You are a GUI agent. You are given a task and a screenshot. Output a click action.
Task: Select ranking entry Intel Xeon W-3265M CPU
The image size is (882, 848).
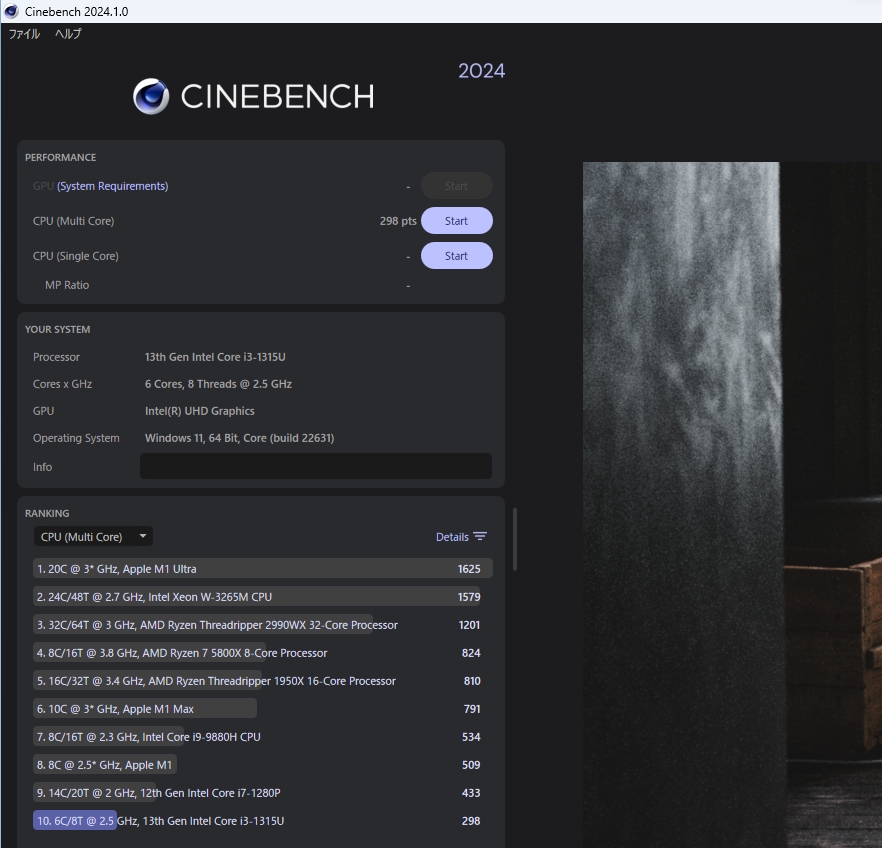263,597
